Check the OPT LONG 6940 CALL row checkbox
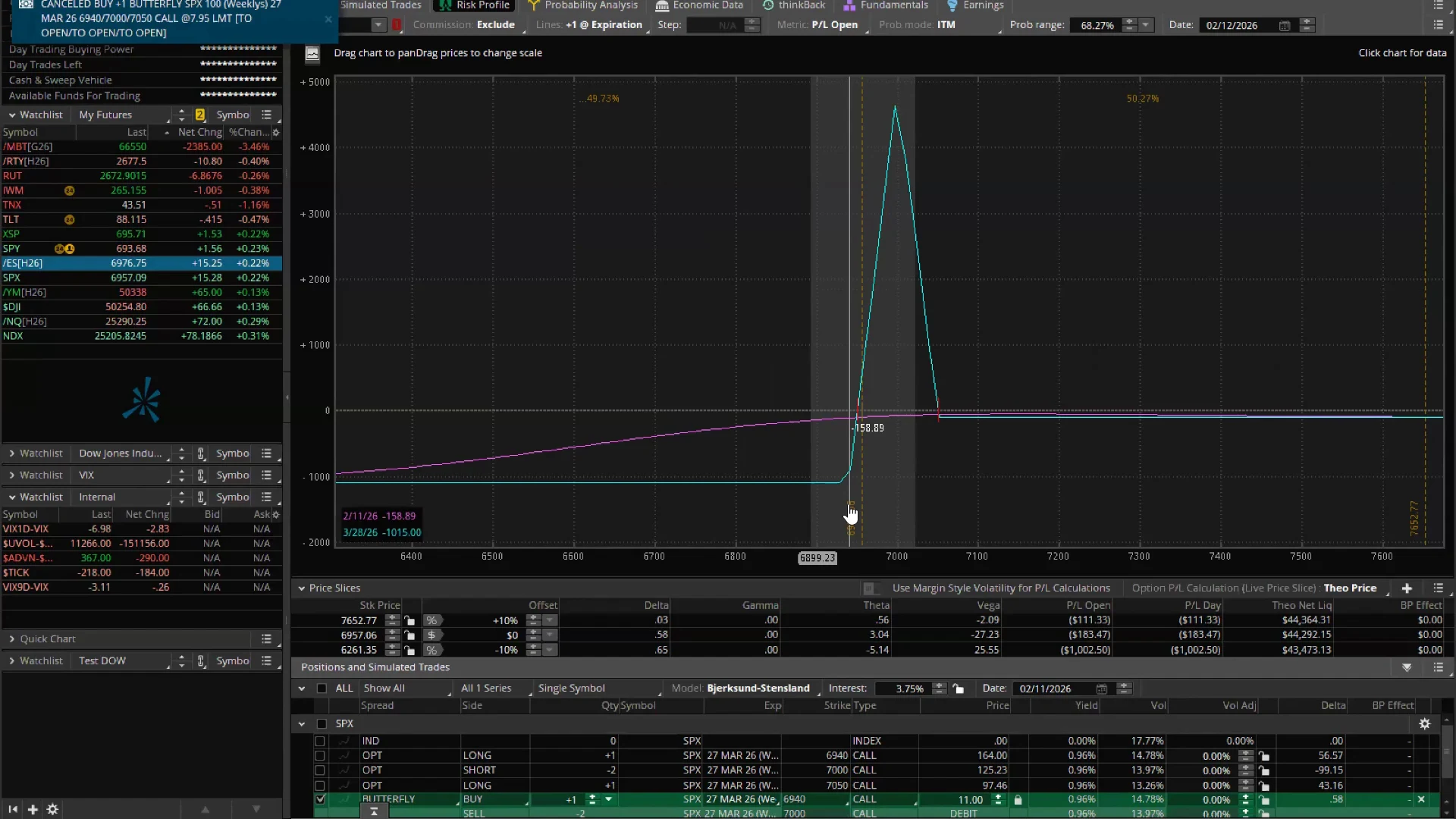The image size is (1456, 819). pyautogui.click(x=320, y=756)
